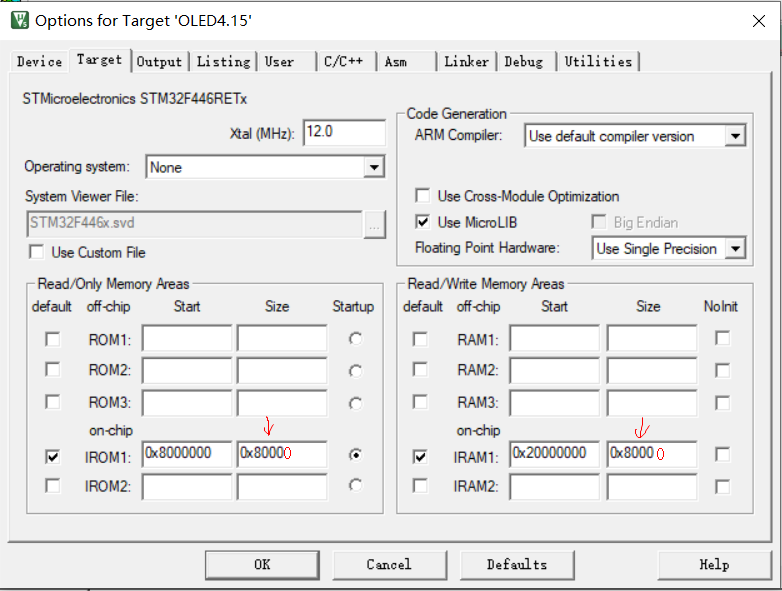Image resolution: width=782 pixels, height=591 pixels.
Task: Check the RAM3 default checkbox
Action: coord(420,401)
